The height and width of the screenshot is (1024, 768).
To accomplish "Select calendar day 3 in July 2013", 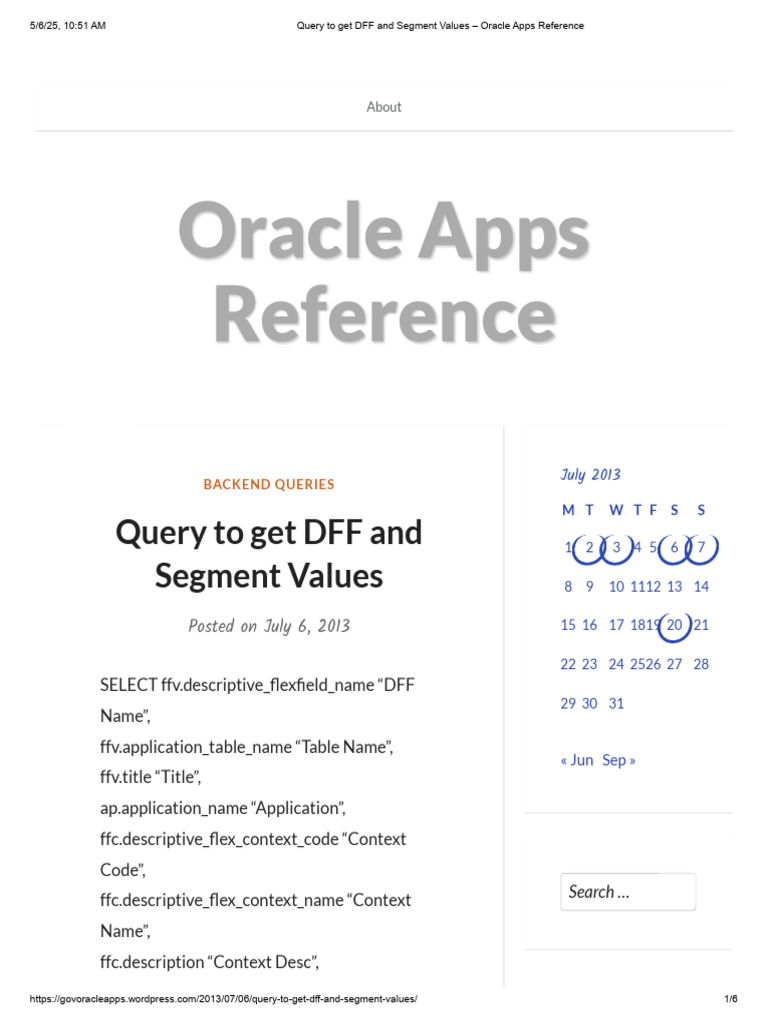I will pyautogui.click(x=616, y=547).
